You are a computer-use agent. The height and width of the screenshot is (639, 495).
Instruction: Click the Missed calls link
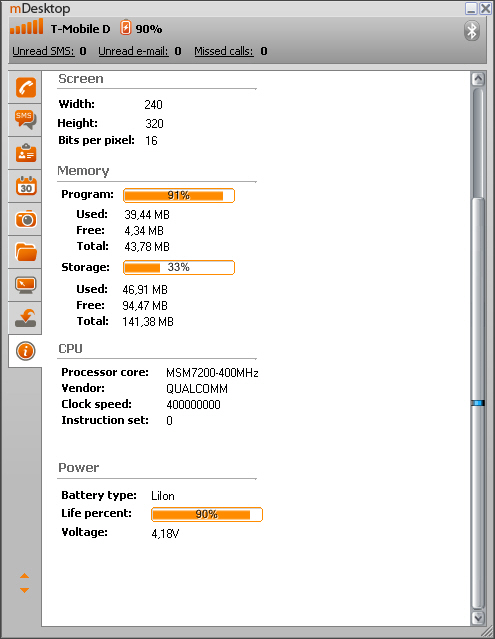click(x=224, y=51)
